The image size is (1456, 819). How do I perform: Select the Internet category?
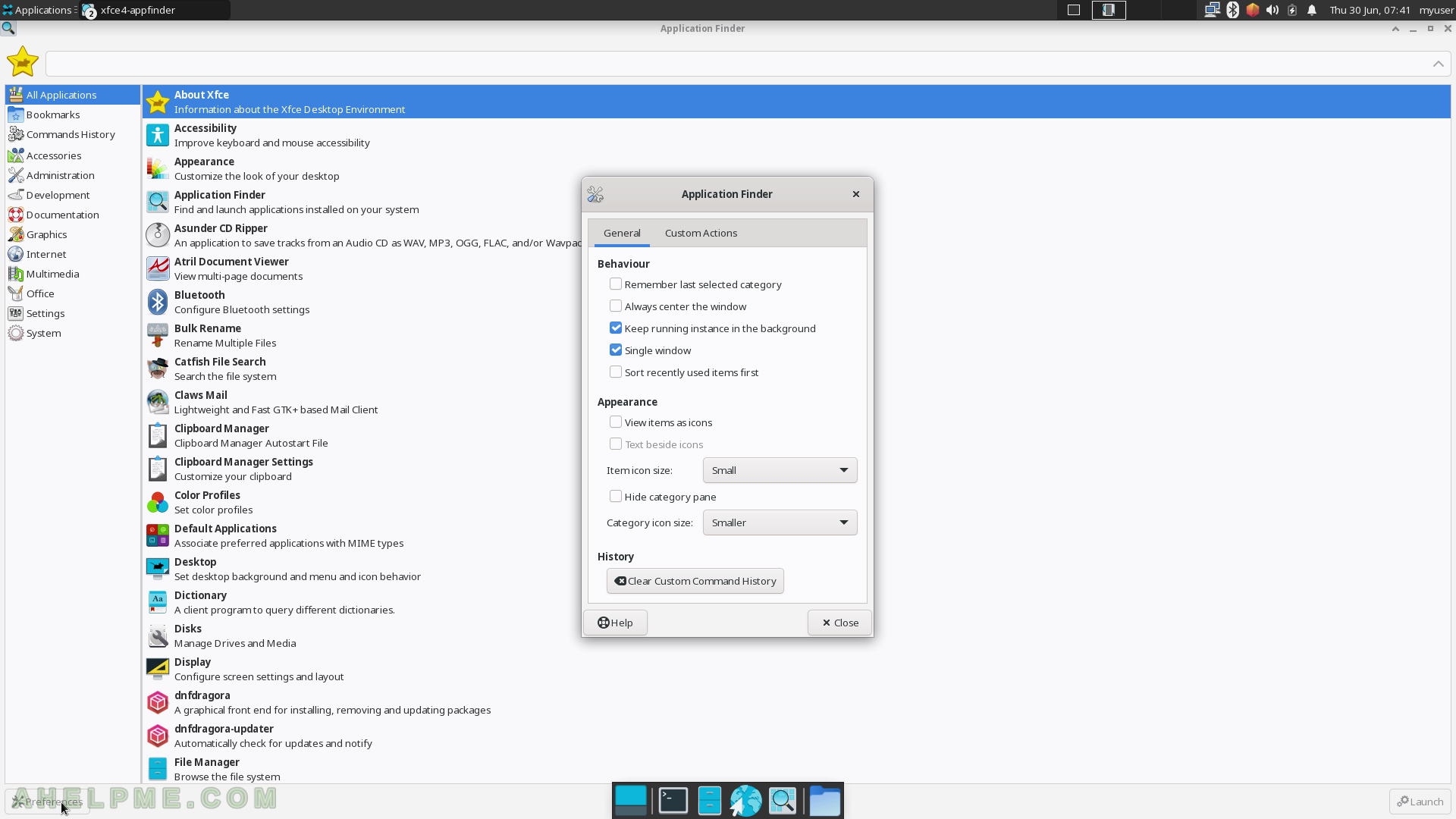pyautogui.click(x=72, y=254)
